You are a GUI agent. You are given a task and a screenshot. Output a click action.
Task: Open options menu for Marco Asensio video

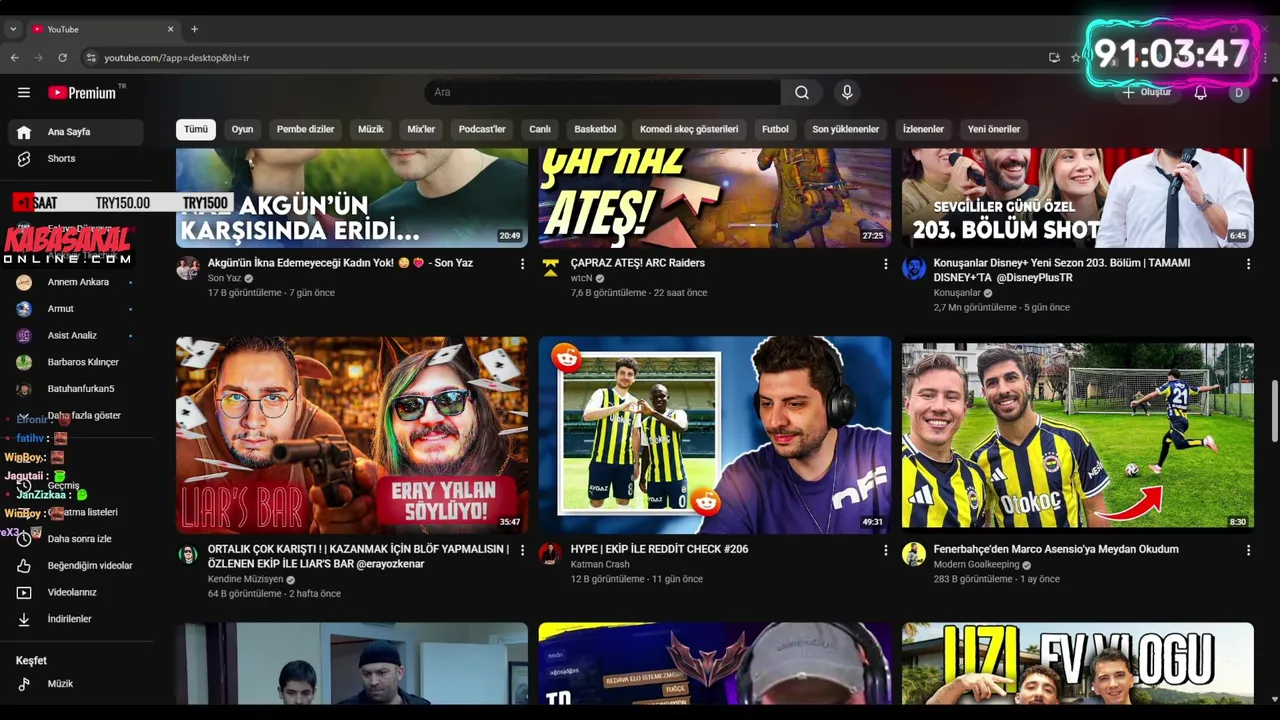(x=1248, y=550)
